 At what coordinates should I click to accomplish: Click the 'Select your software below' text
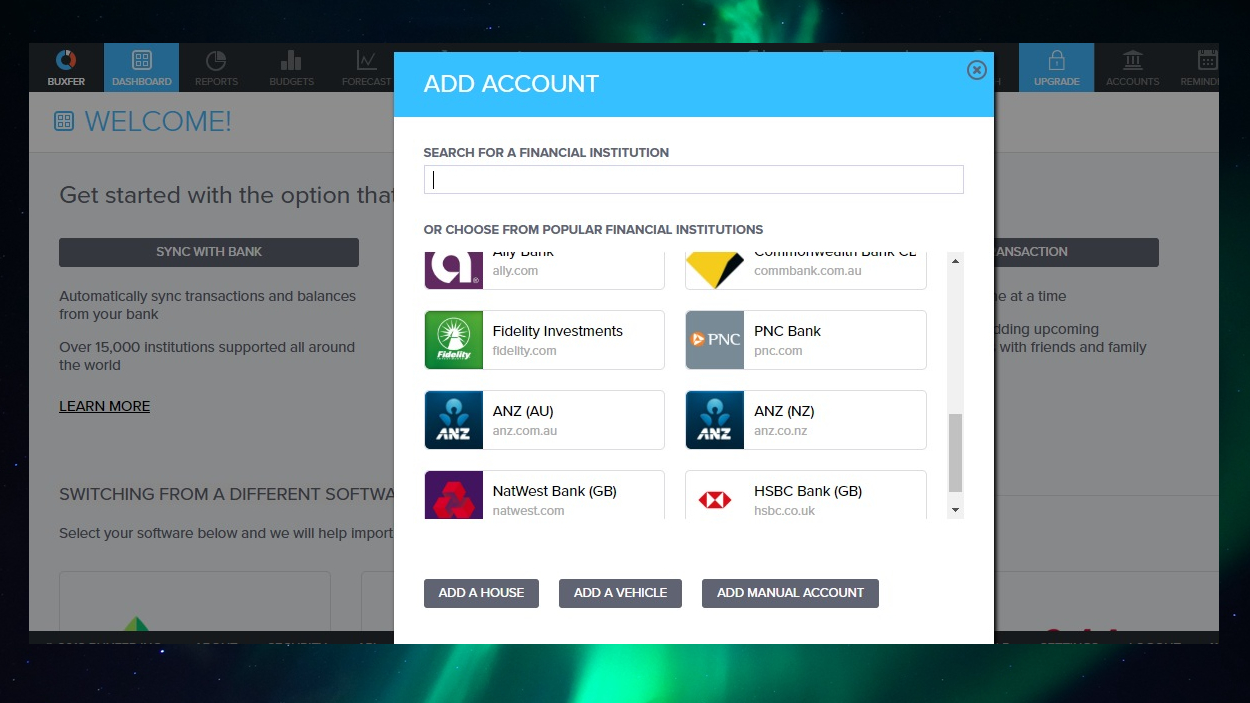226,533
